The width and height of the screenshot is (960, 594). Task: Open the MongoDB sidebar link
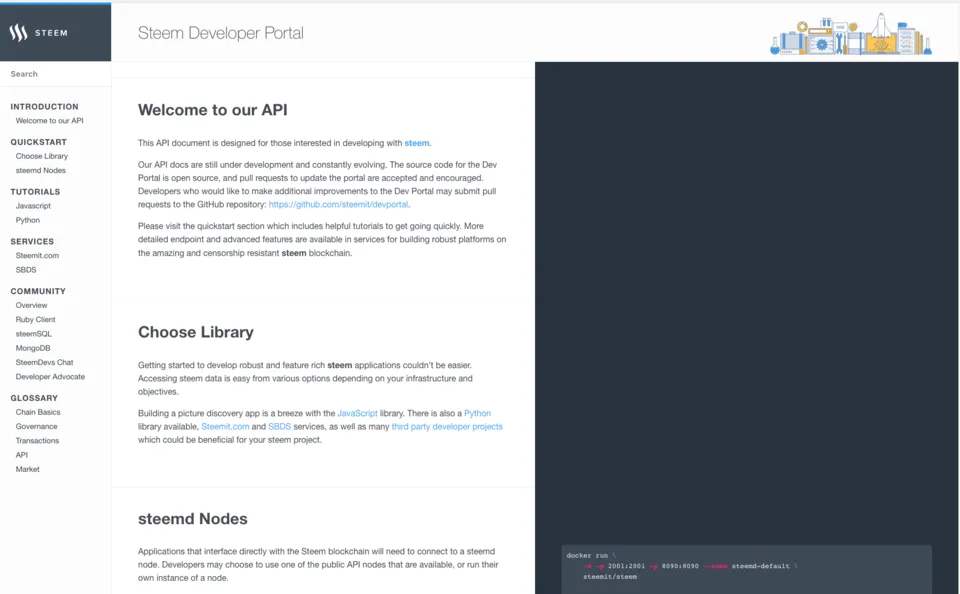tap(33, 348)
